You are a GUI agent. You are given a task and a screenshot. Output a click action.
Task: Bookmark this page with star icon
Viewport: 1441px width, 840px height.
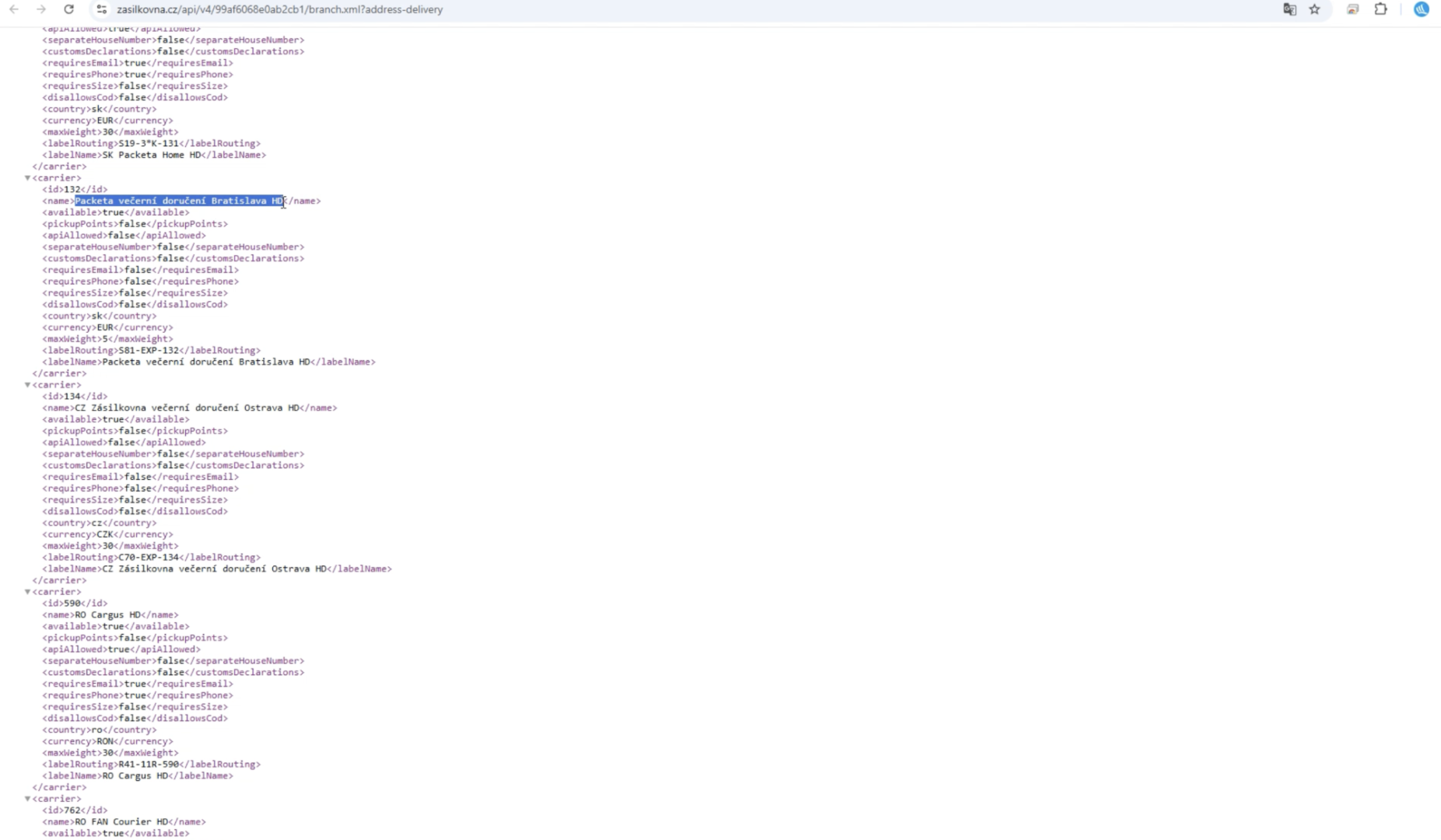[x=1314, y=9]
